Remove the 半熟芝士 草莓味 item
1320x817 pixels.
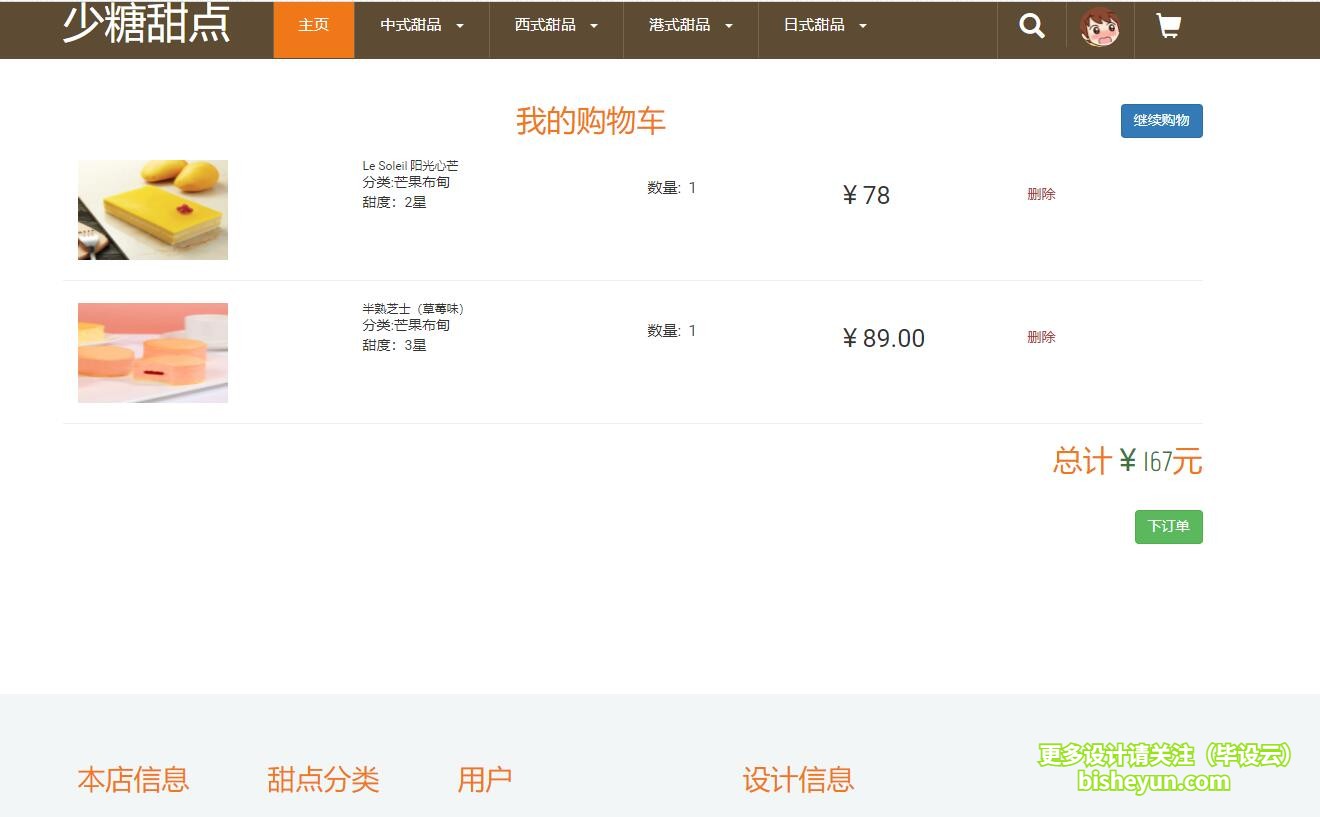pos(1041,337)
